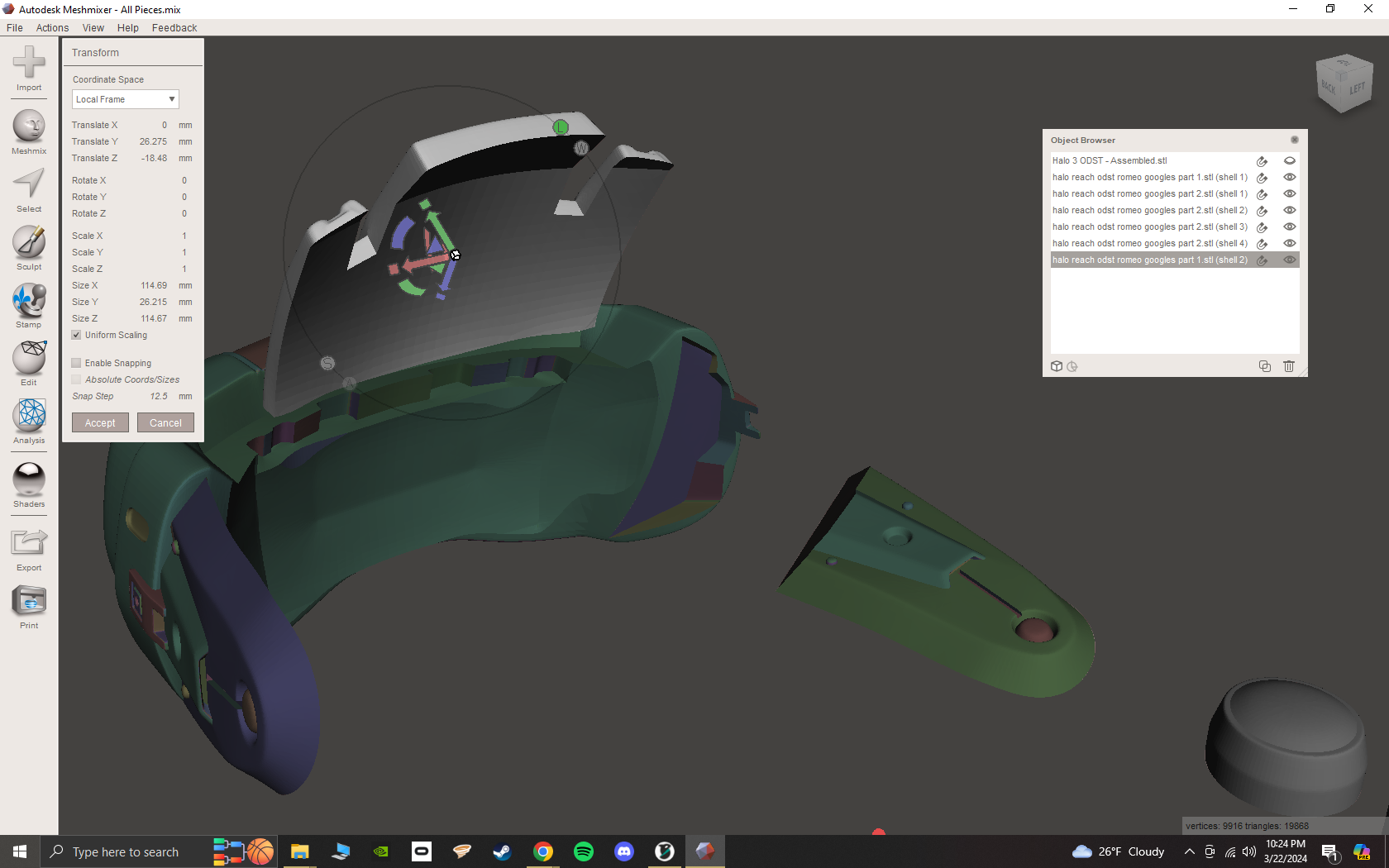Uncheck the Uniform Scaling checkbox

(x=76, y=335)
